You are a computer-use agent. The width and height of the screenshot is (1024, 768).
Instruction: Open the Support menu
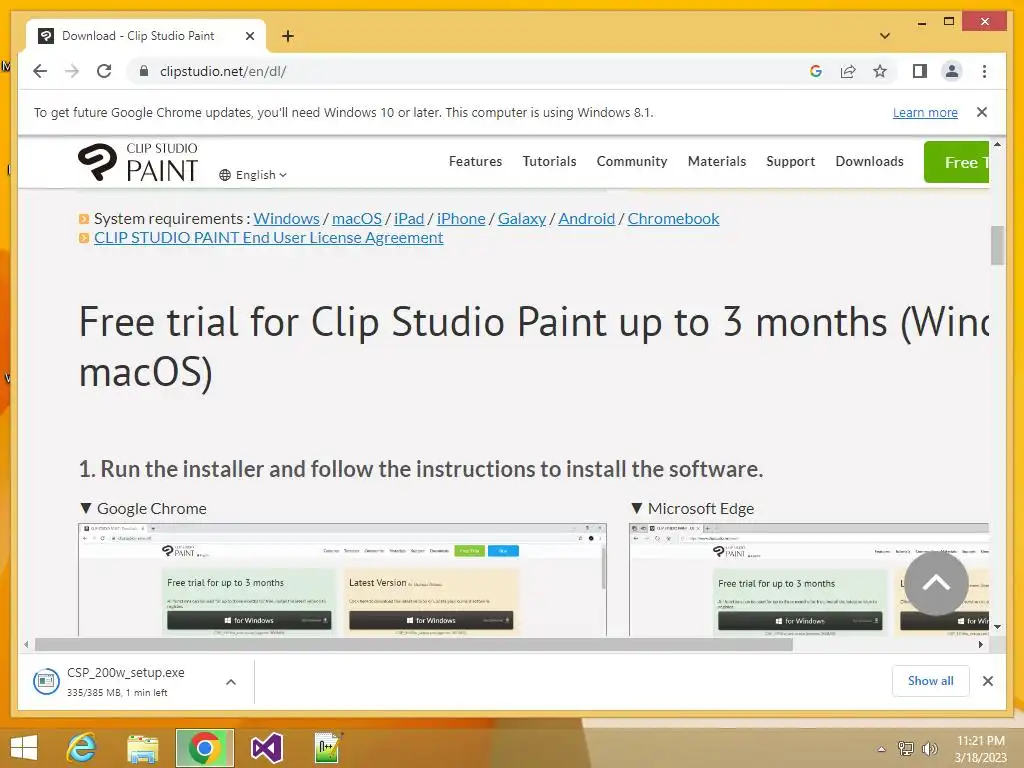[790, 161]
